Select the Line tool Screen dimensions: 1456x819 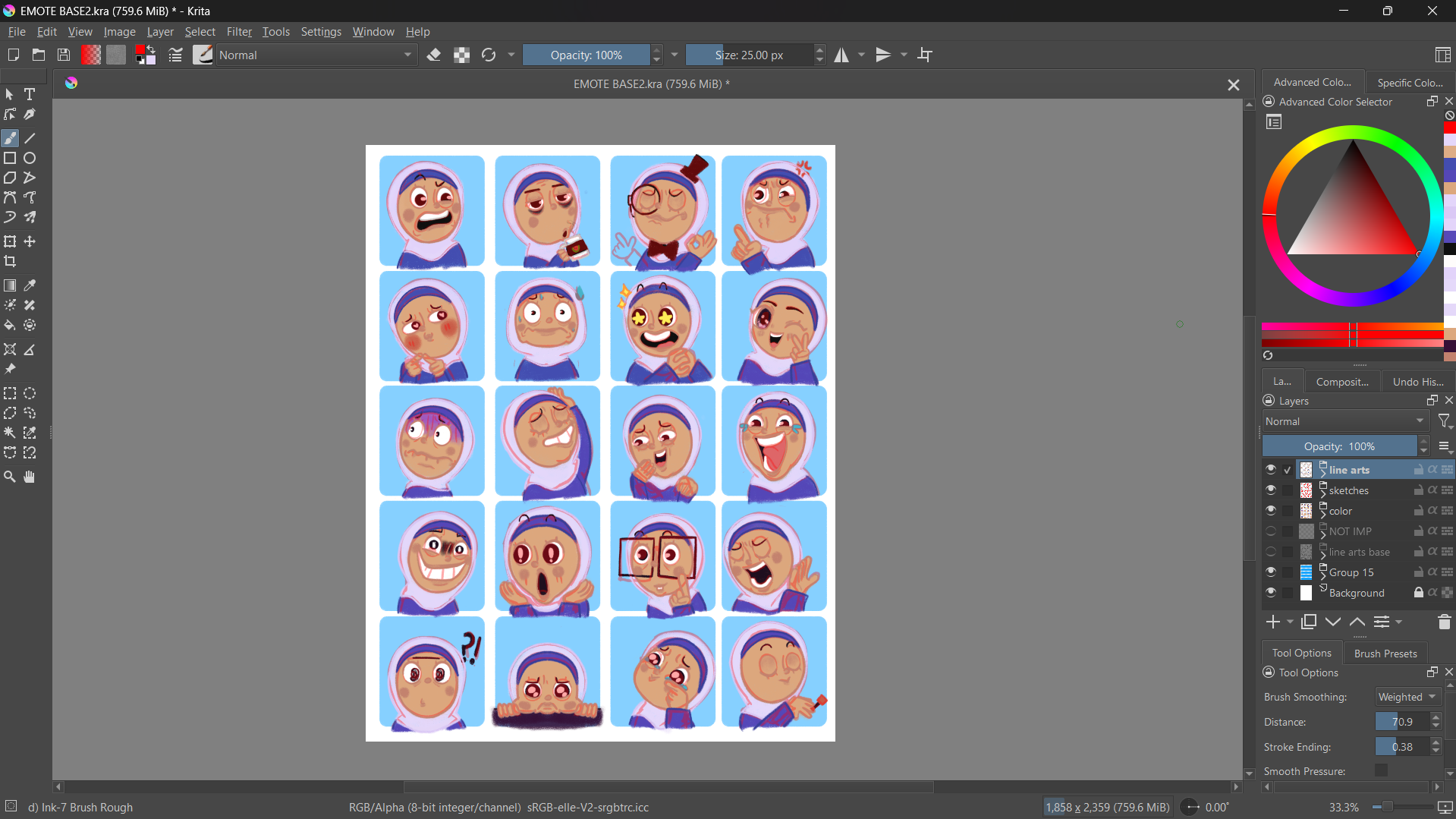(x=30, y=139)
